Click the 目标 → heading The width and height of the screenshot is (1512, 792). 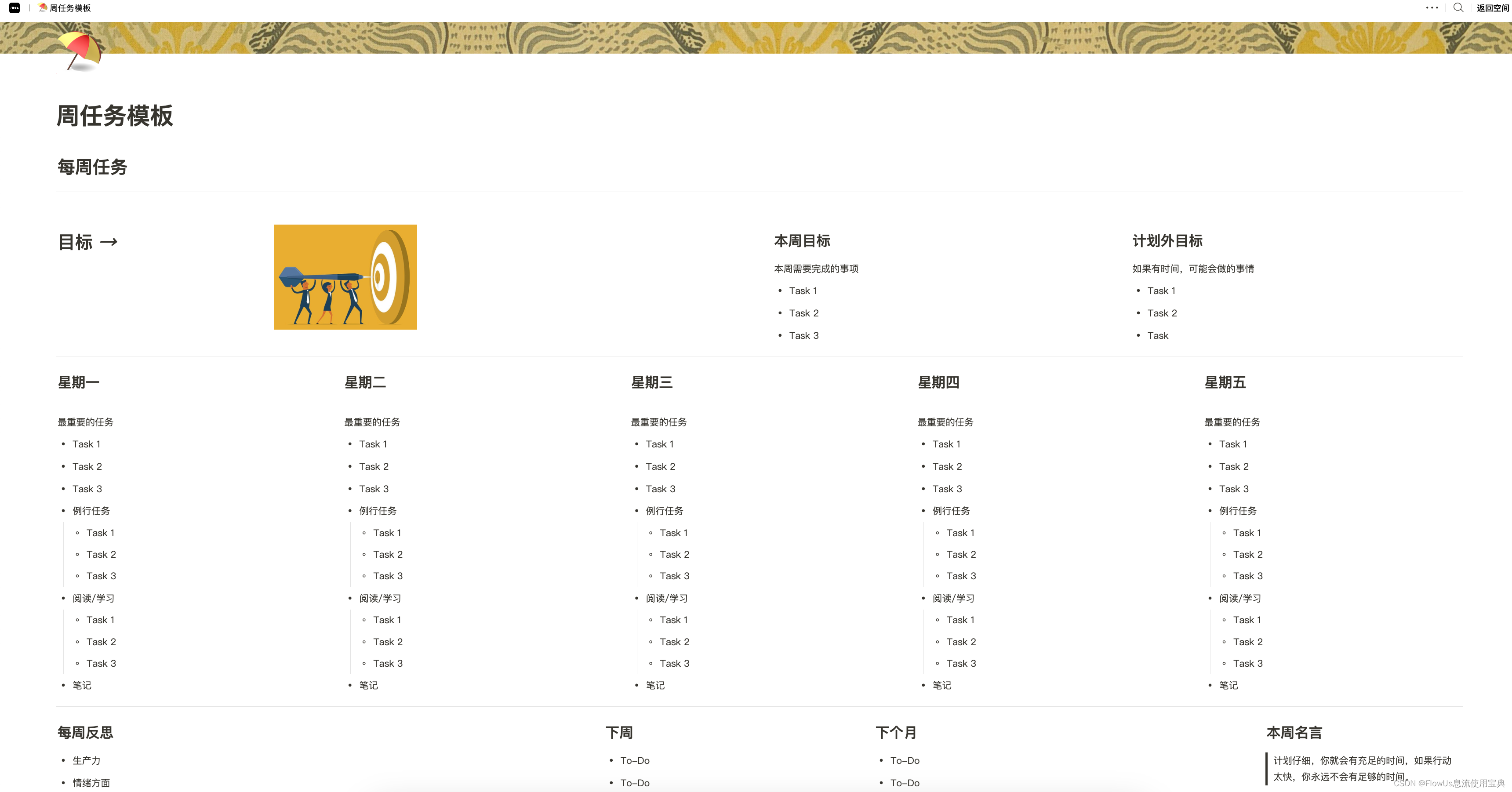(88, 242)
